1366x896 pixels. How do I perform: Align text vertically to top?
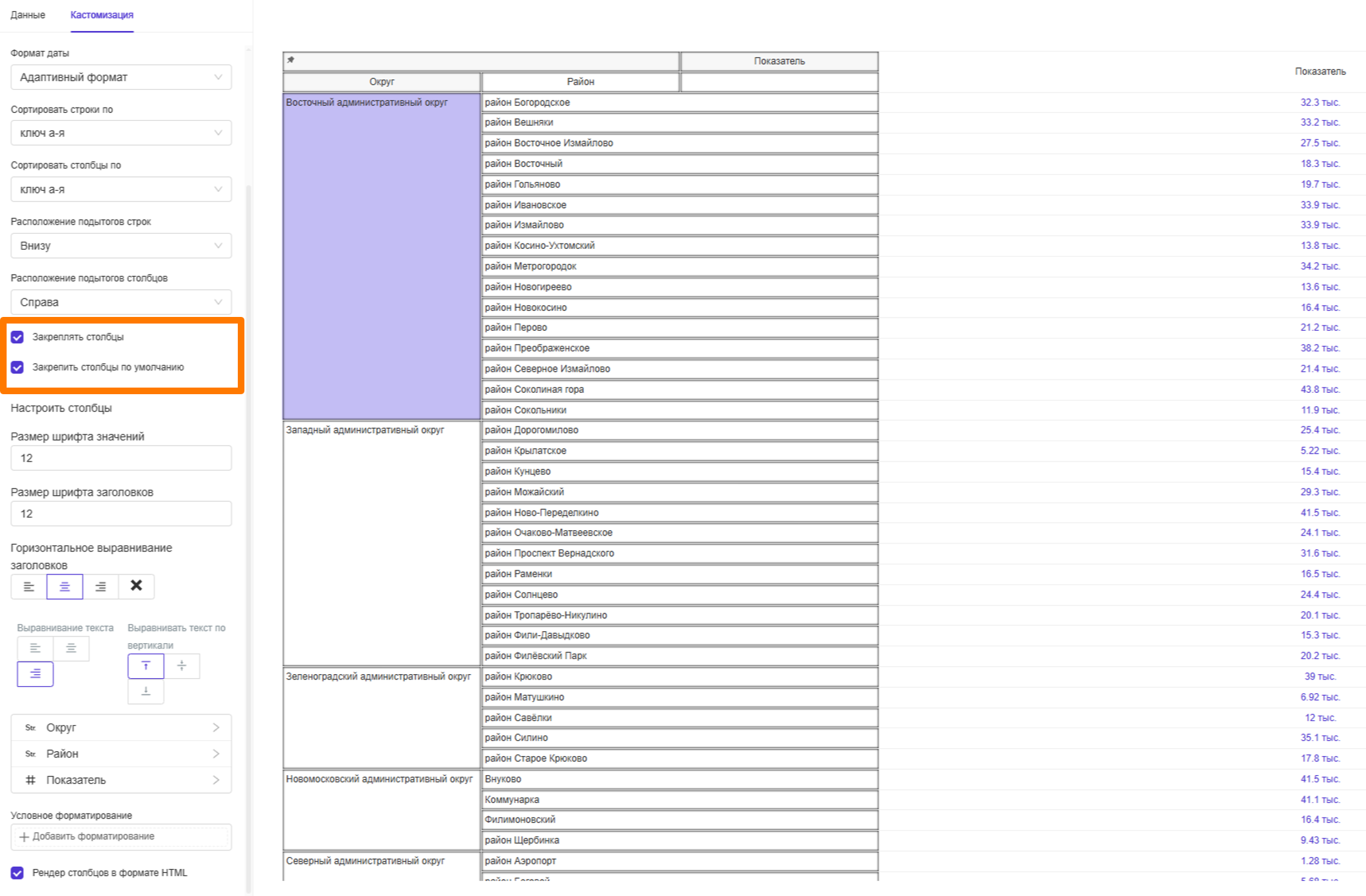(146, 666)
